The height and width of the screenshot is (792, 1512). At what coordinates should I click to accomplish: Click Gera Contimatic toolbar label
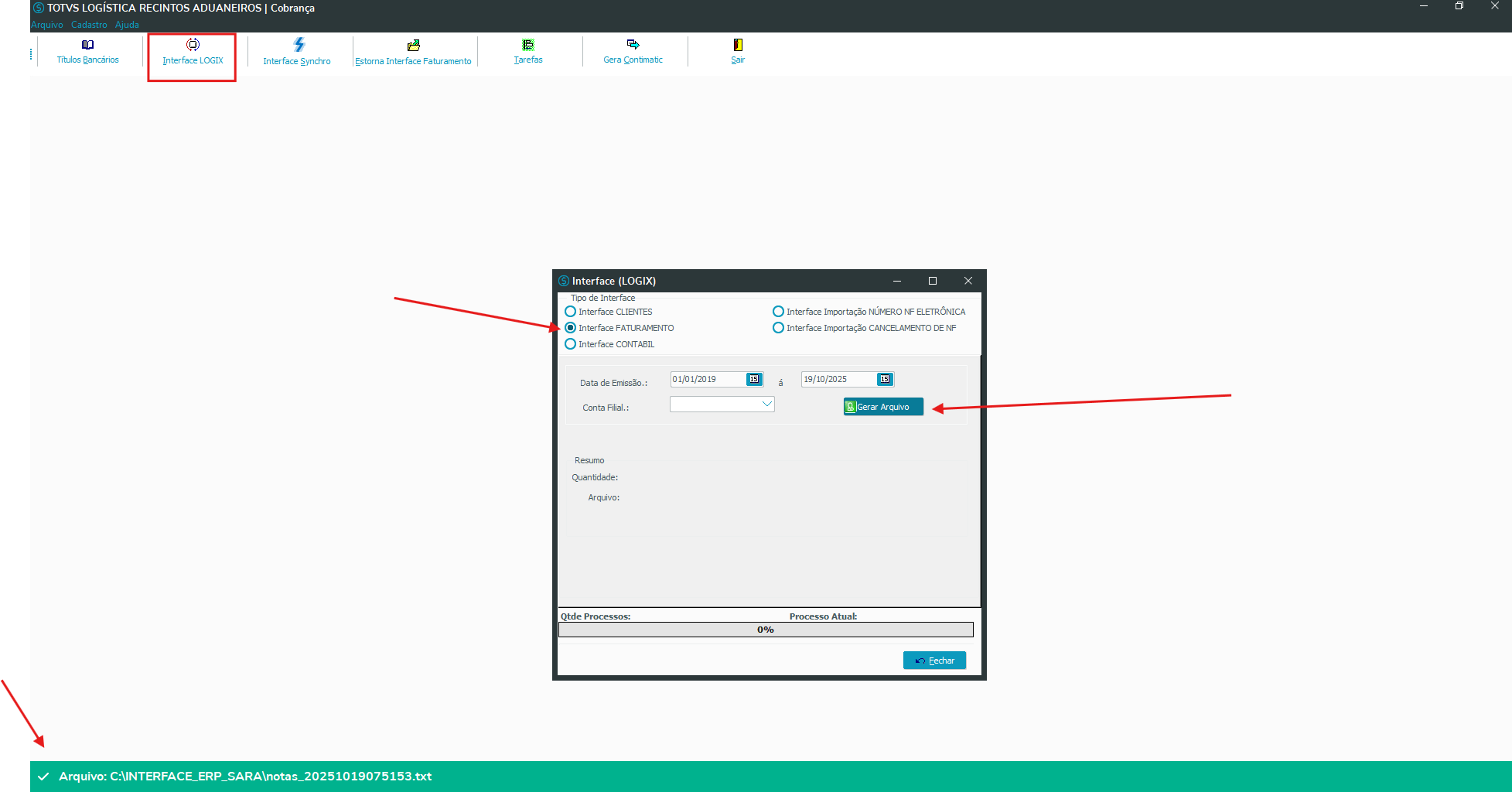point(633,60)
